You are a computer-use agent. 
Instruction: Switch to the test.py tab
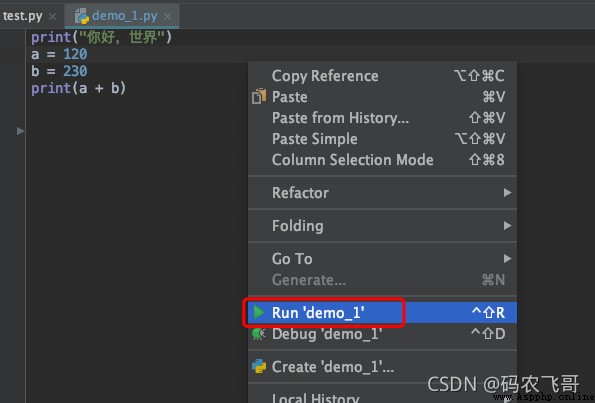[x=22, y=16]
